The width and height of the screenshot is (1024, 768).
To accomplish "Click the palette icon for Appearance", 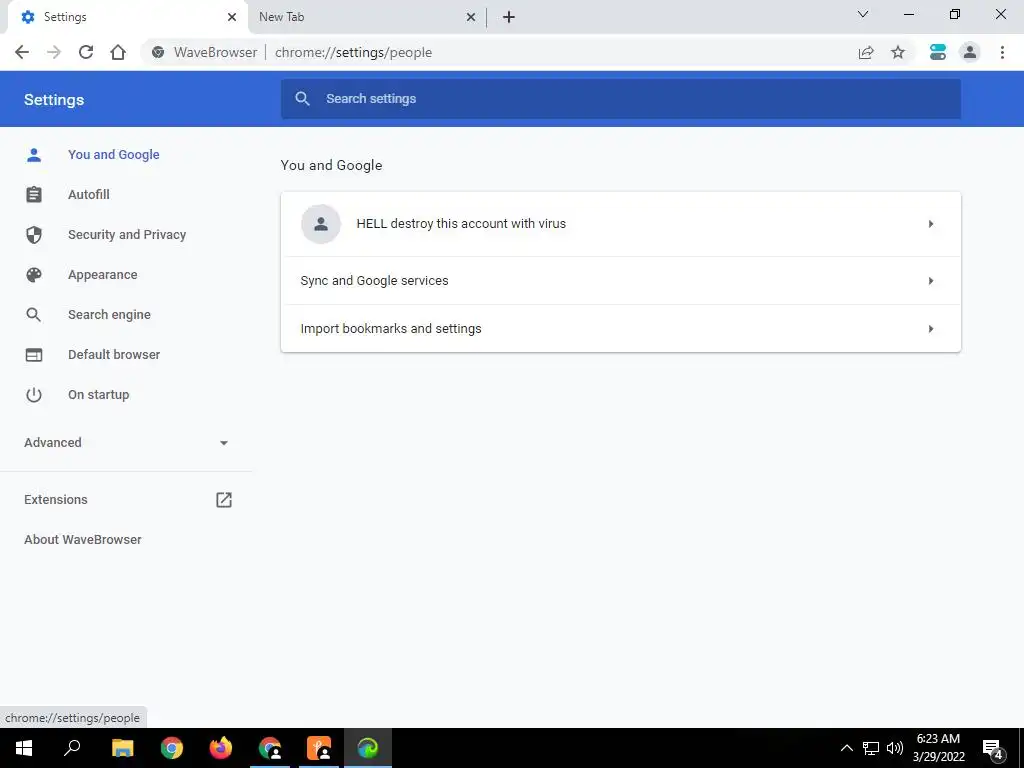I will click(34, 275).
